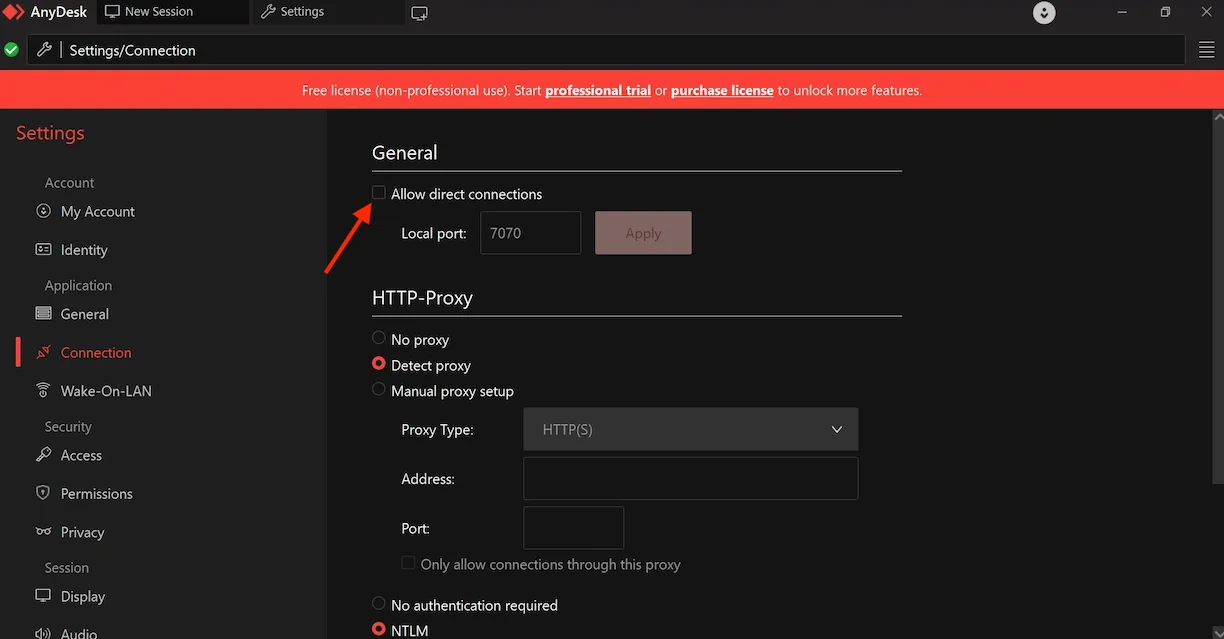Click the Privacy glasses icon

[43, 532]
